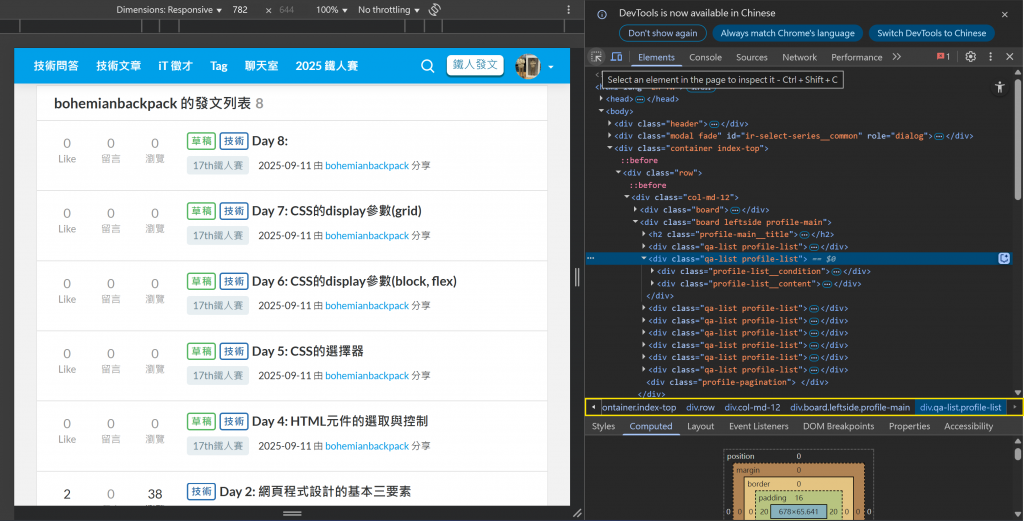Switch to the Network tab
The height and width of the screenshot is (521, 1024).
coord(799,57)
